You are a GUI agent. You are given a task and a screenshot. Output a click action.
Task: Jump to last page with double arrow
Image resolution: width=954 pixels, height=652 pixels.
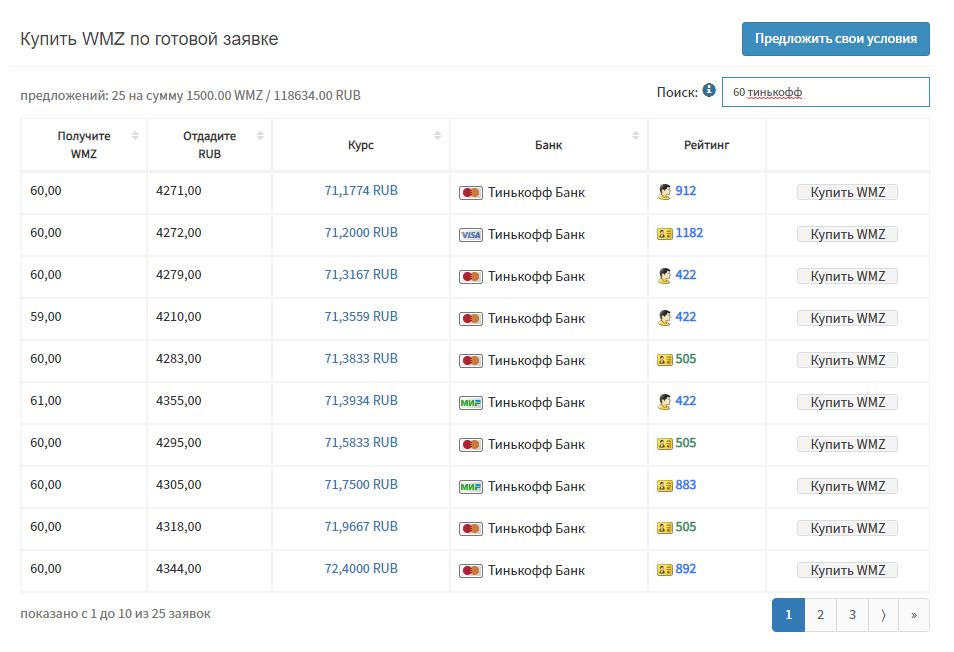click(914, 615)
